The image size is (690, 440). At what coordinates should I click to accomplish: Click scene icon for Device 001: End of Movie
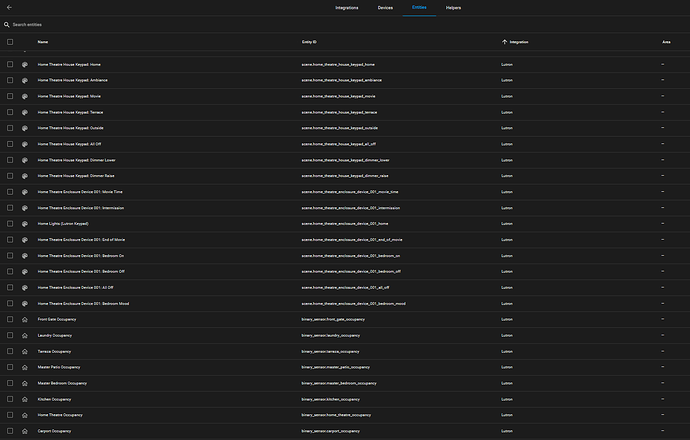tap(25, 240)
